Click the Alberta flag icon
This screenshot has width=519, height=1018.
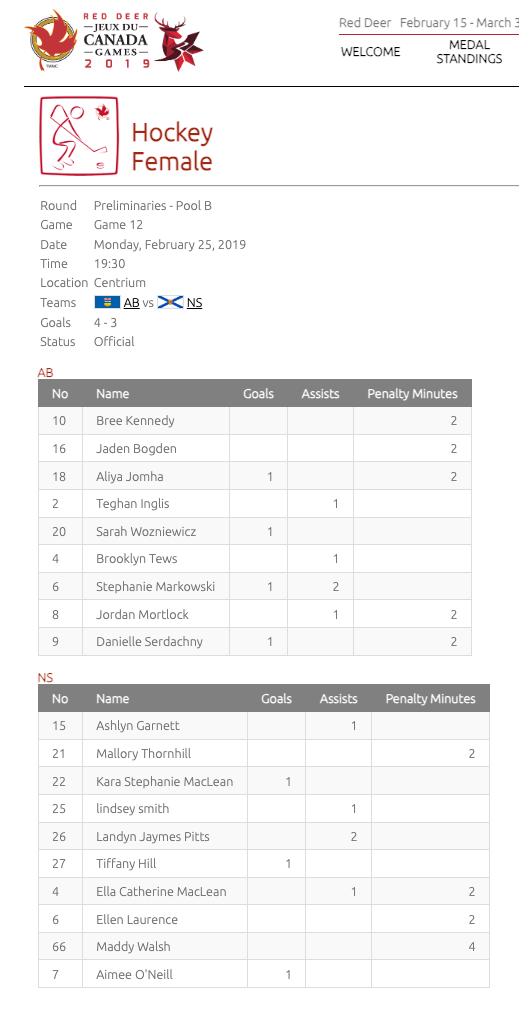pyautogui.click(x=107, y=303)
